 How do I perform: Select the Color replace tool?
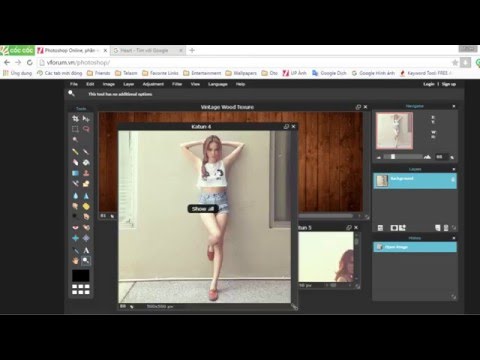pos(75,184)
